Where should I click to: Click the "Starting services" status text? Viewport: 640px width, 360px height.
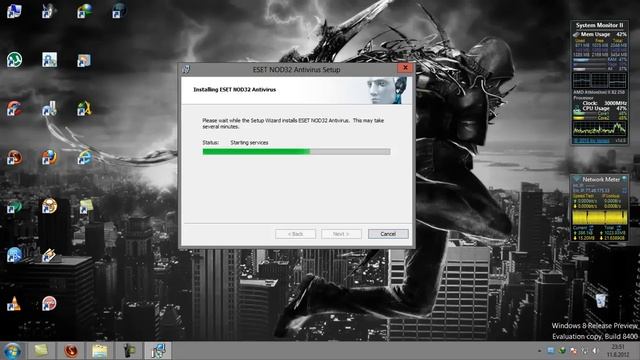[x=249, y=142]
